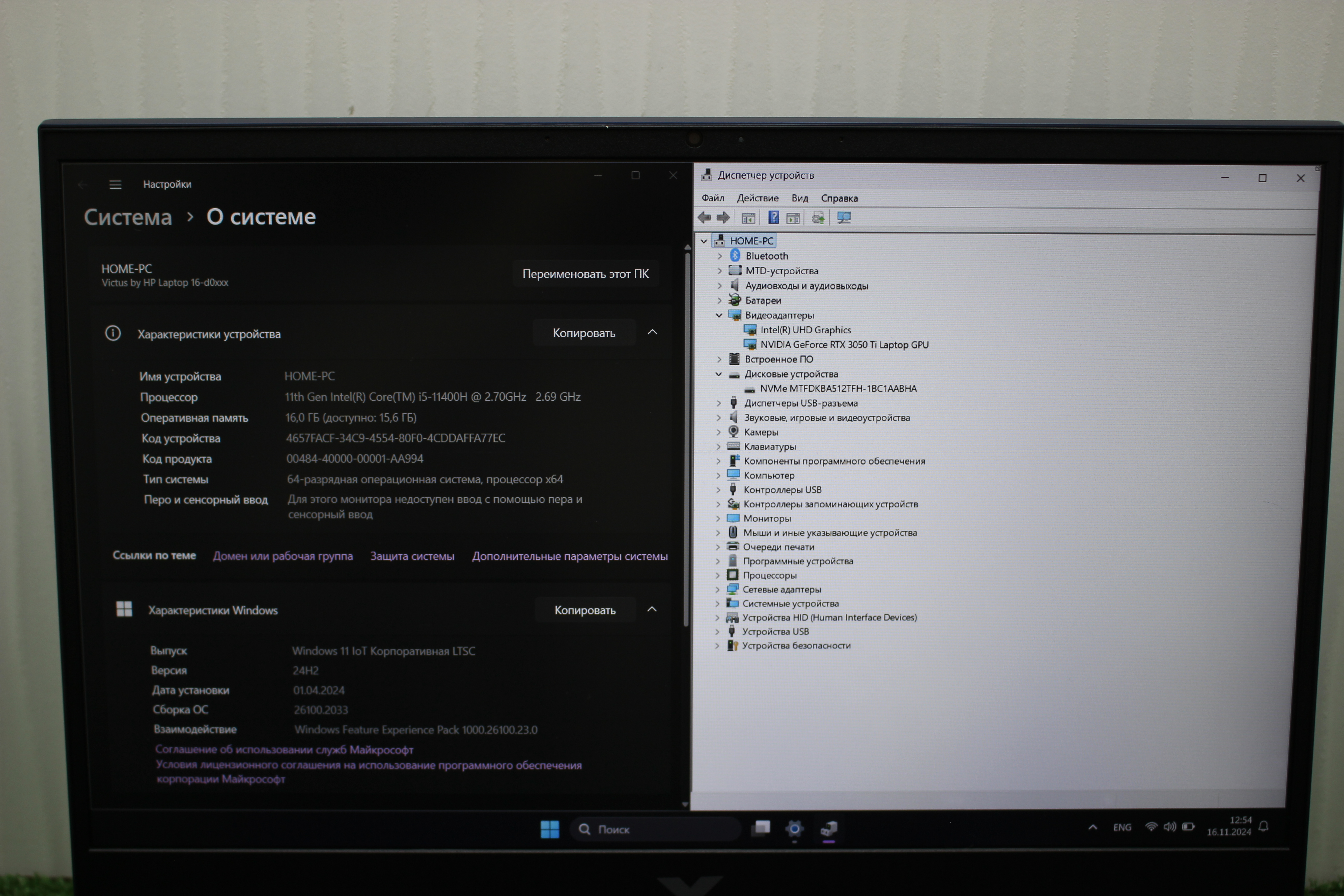This screenshot has height=896, width=1344.
Task: Click the Settings page vertical scrollbar
Action: click(686, 440)
